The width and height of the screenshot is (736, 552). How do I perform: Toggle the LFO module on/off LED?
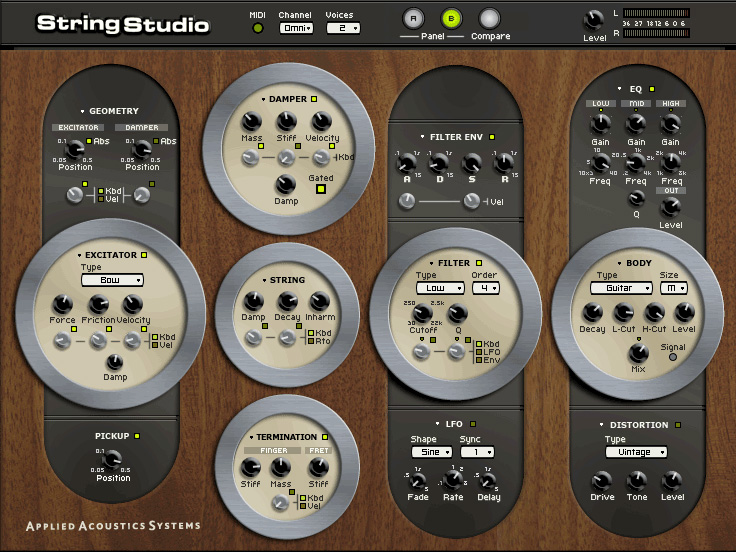473,424
